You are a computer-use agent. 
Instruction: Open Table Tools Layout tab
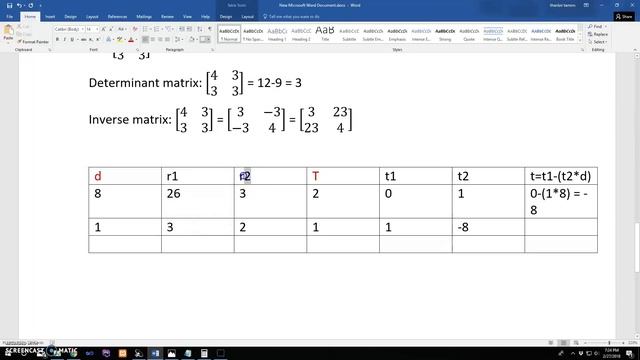click(x=247, y=17)
